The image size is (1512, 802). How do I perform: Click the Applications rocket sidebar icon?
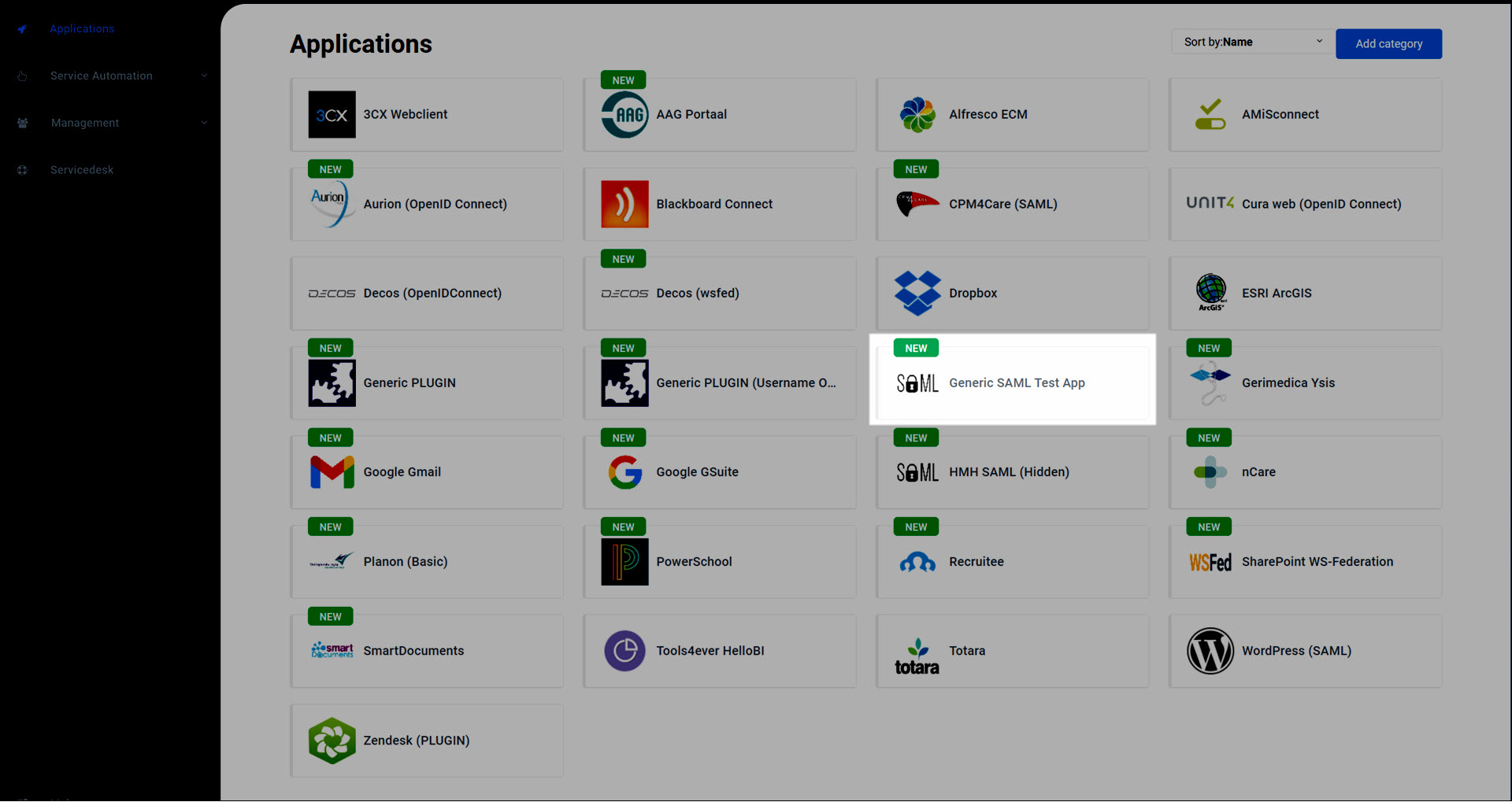[x=22, y=29]
